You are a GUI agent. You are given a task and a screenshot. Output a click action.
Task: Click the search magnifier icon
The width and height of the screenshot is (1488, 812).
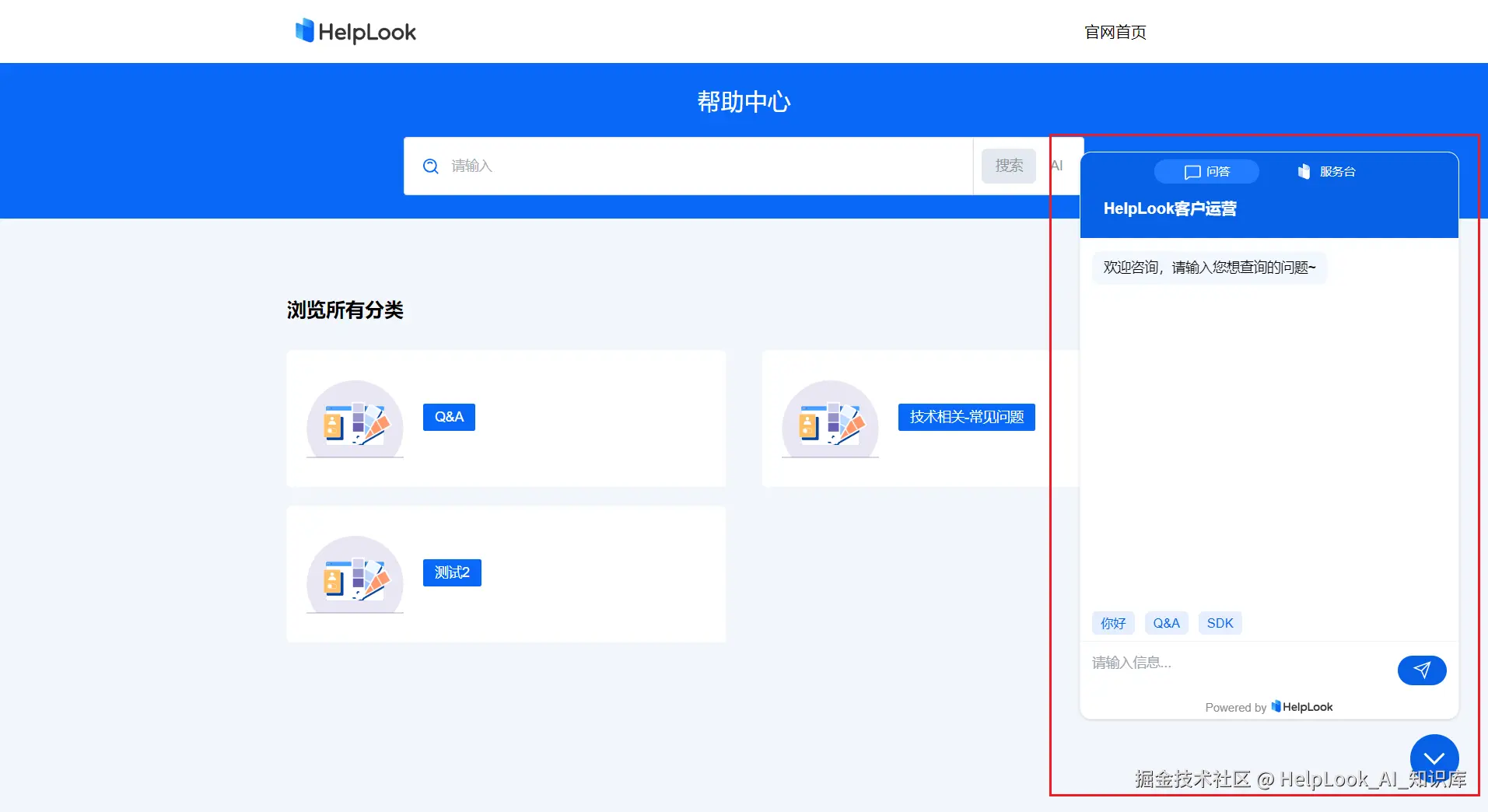(430, 166)
